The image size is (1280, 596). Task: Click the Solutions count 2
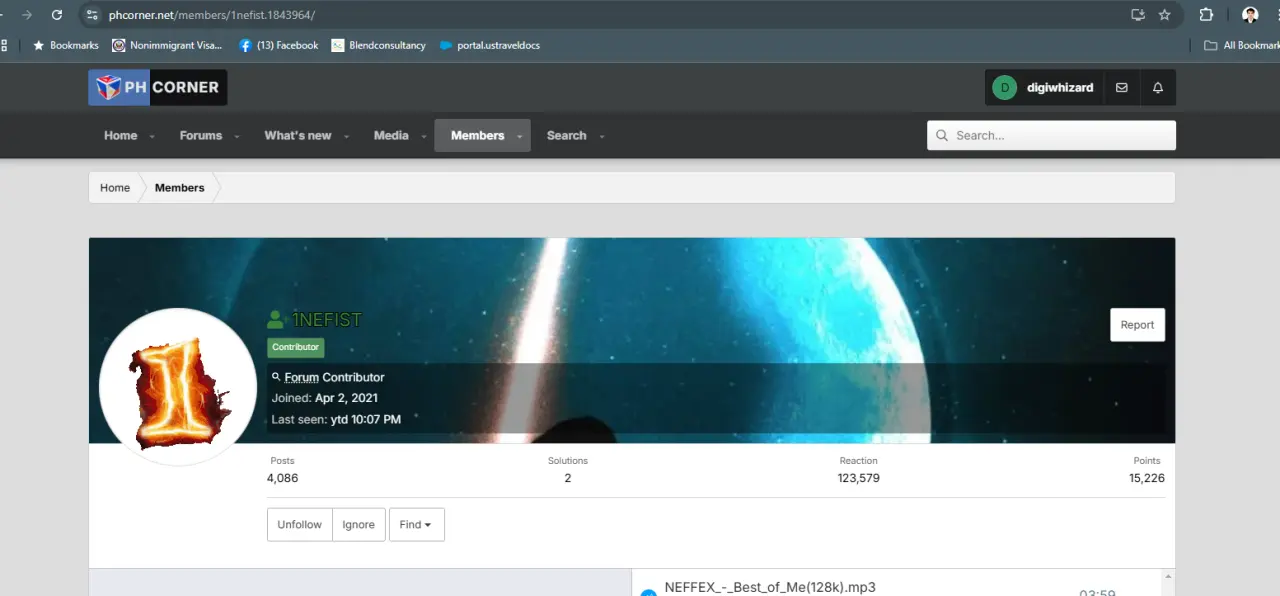tap(567, 478)
